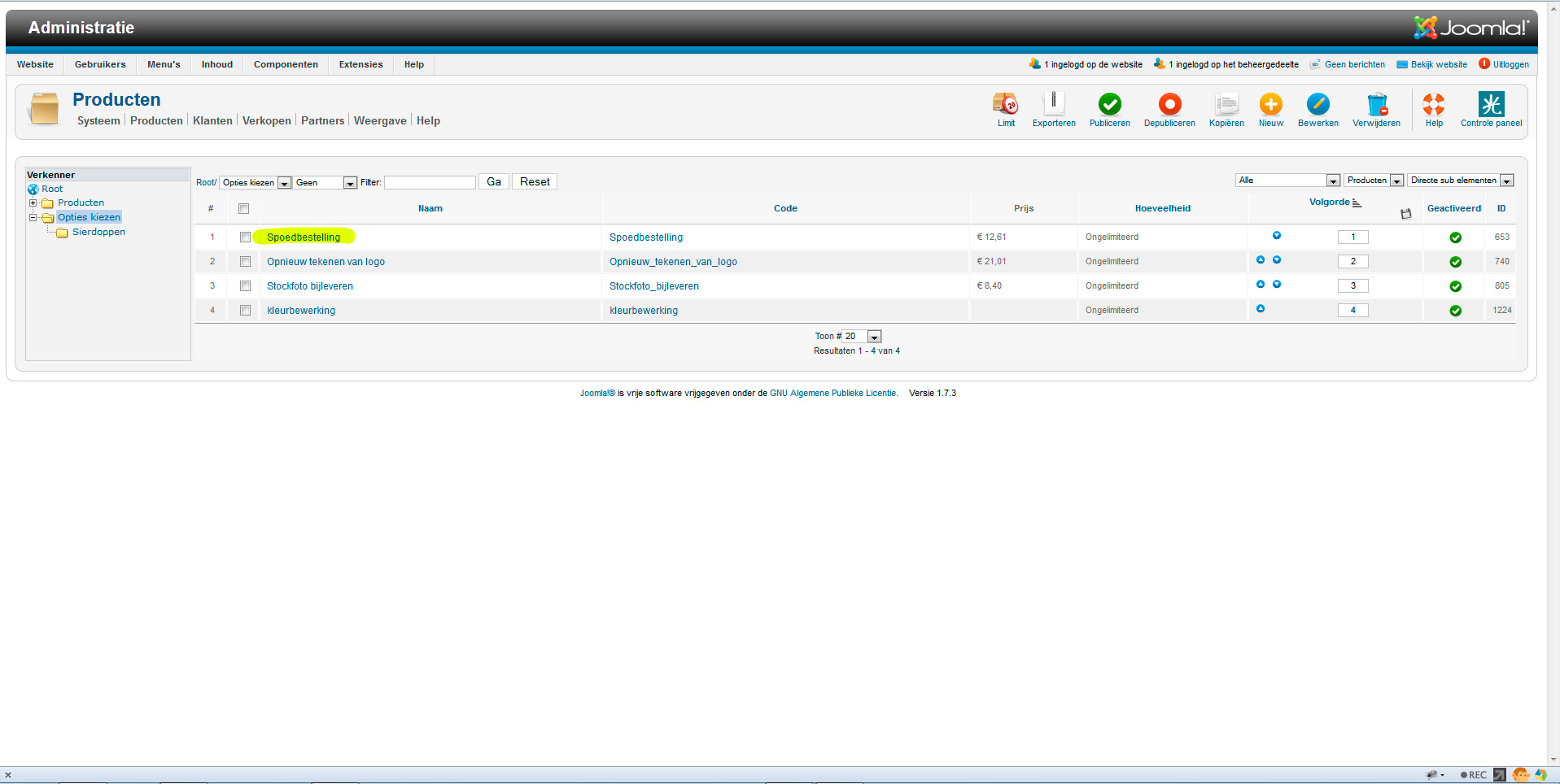
Task: Click the Verwijderen trash icon
Action: 1377,104
